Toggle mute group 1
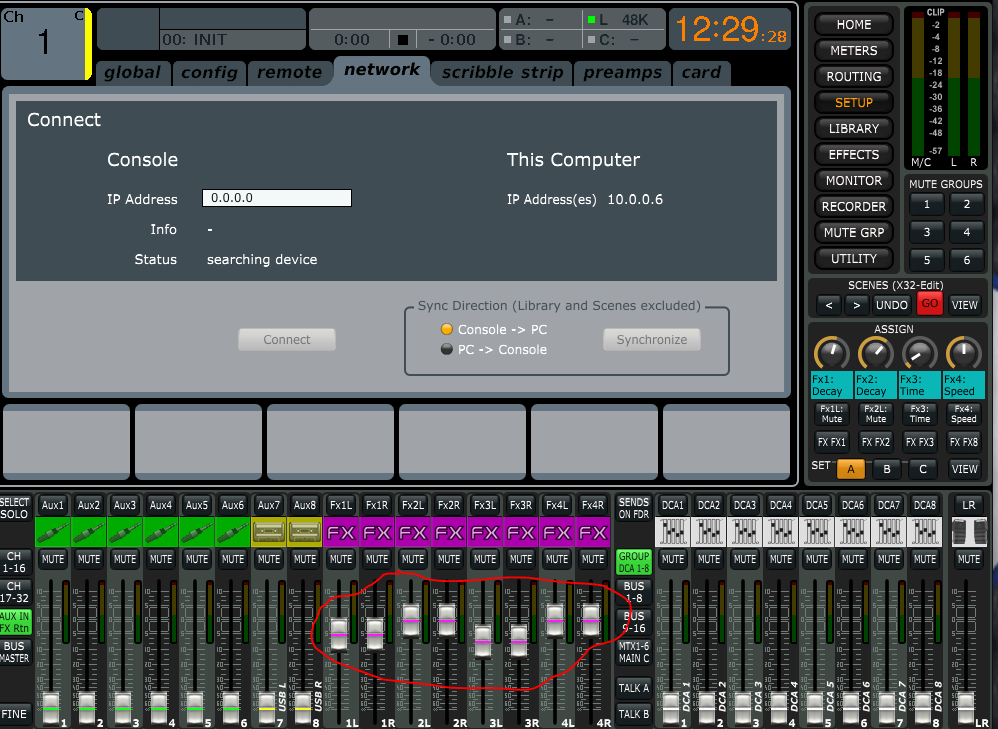This screenshot has width=998, height=729. click(x=927, y=204)
